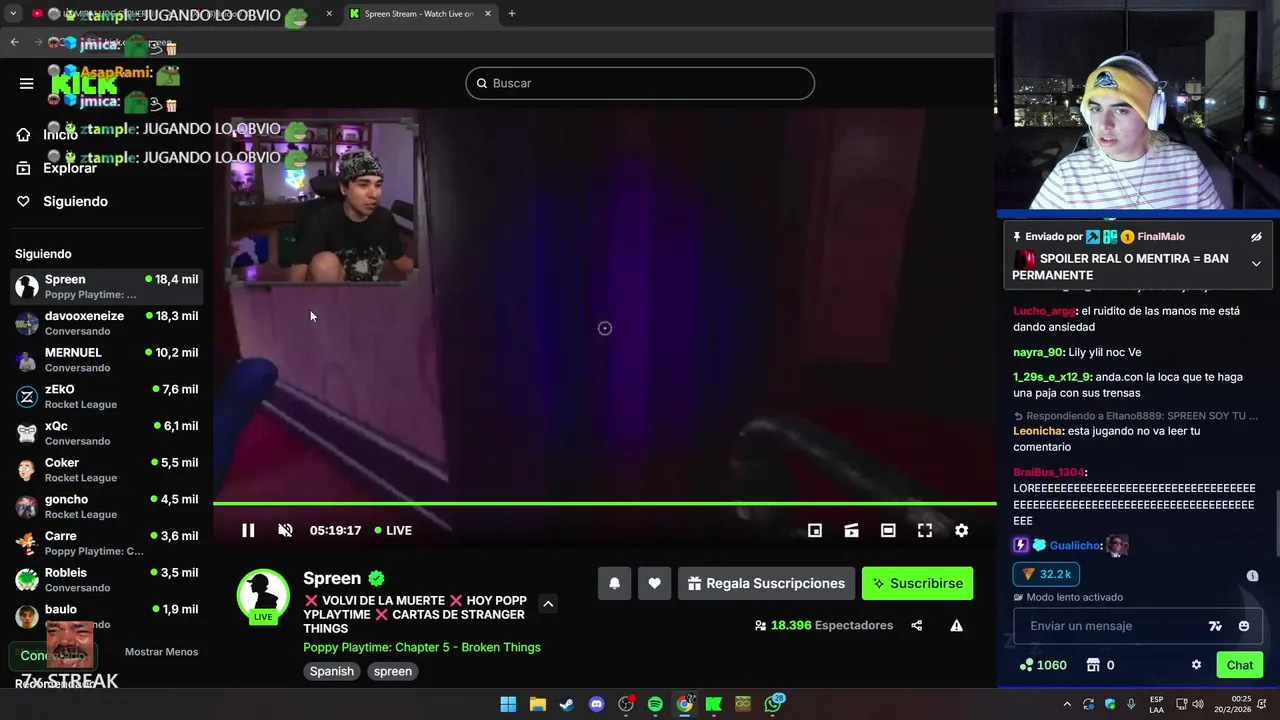This screenshot has height=720, width=1280.
Task: Send message with Chat button
Action: [1239, 665]
